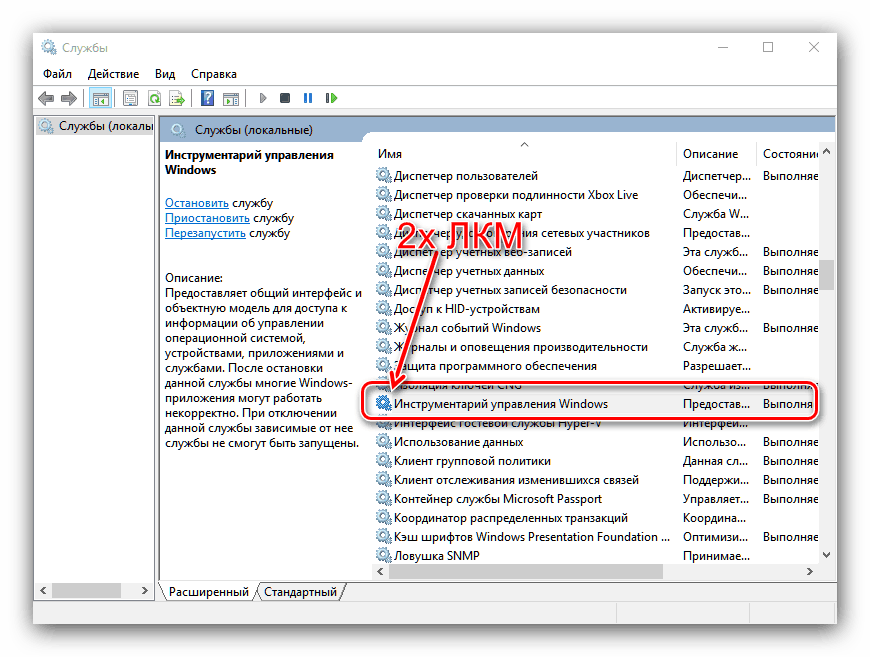
Task: Toggle the action pane toolbar icon
Action: point(231,99)
